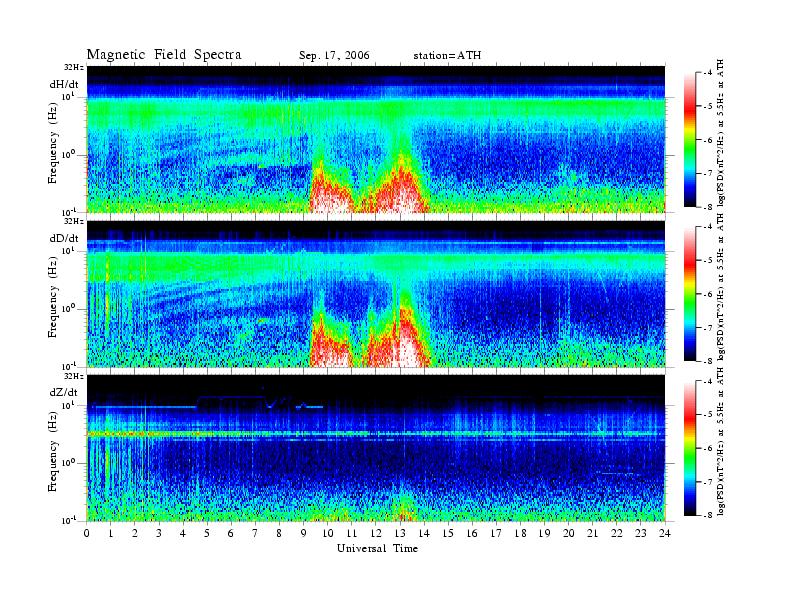Click the vertical PSD scale caption beside dD/dt colorbar
Viewport: 792px width, 612px height.
click(721, 287)
